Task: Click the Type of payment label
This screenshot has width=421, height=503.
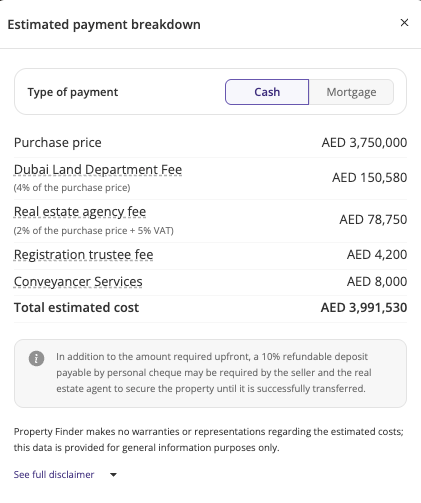Action: point(73,92)
